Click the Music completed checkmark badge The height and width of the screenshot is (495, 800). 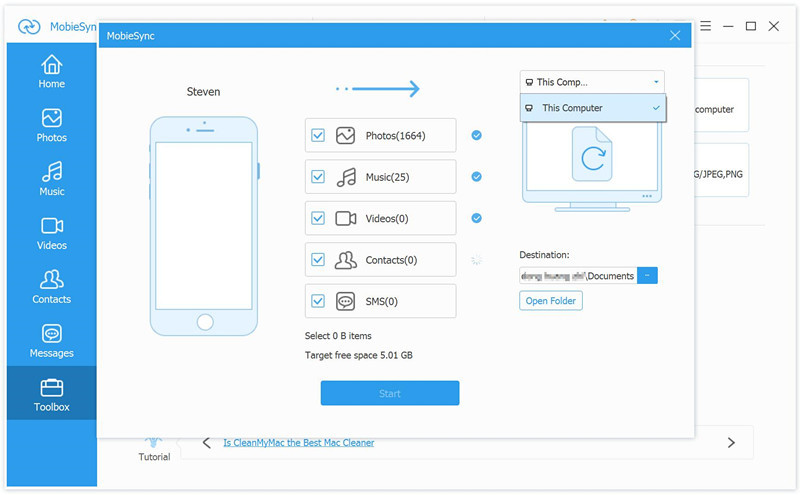click(x=477, y=177)
